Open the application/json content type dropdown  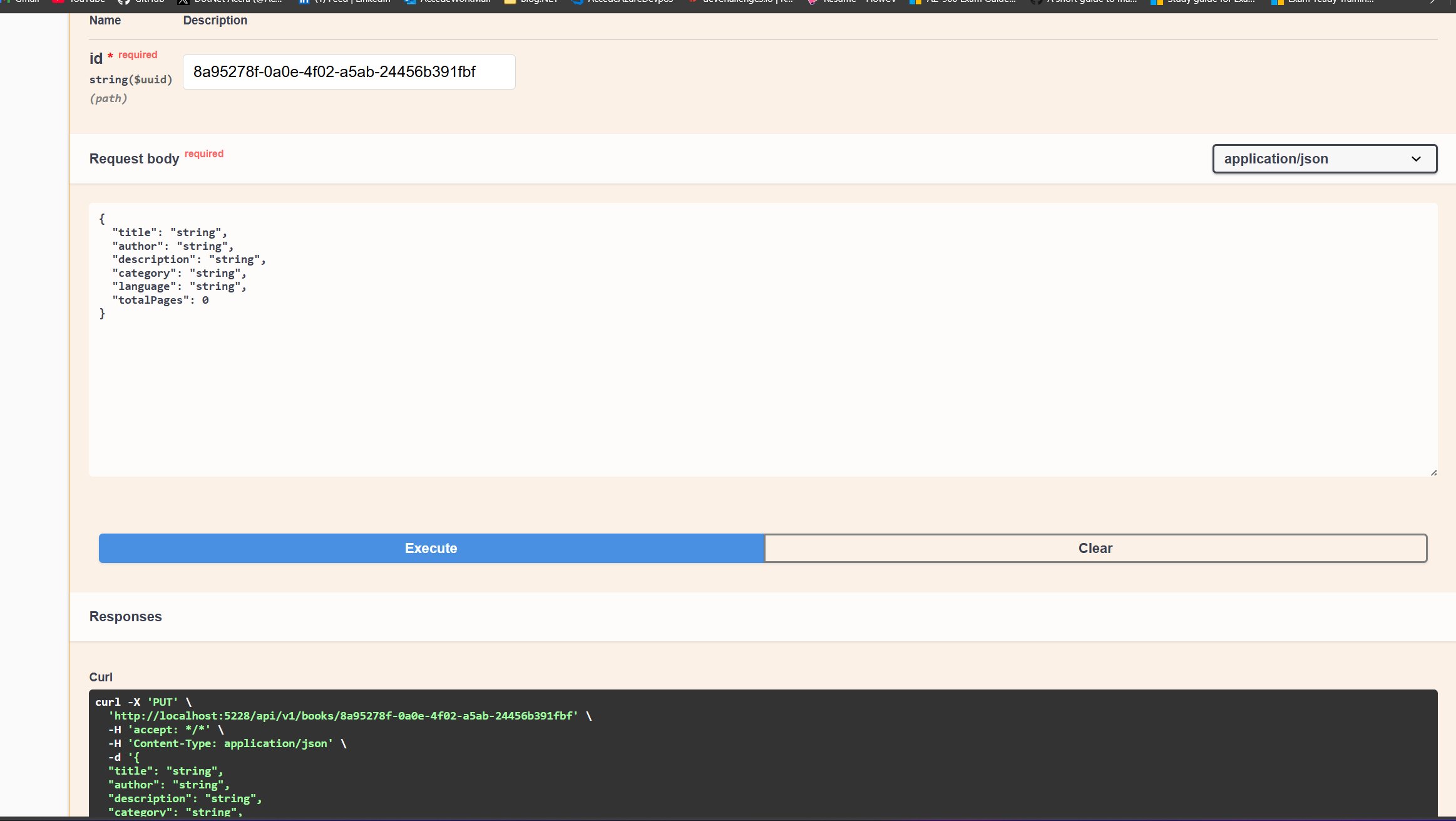(1325, 159)
